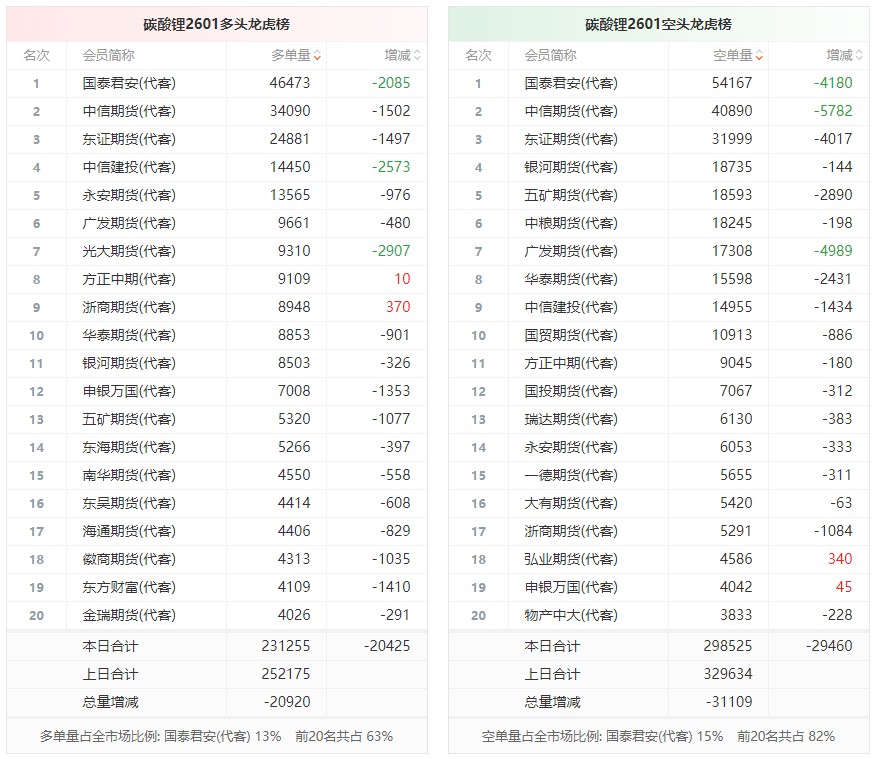Select 东方财富(代客) row

(217, 587)
